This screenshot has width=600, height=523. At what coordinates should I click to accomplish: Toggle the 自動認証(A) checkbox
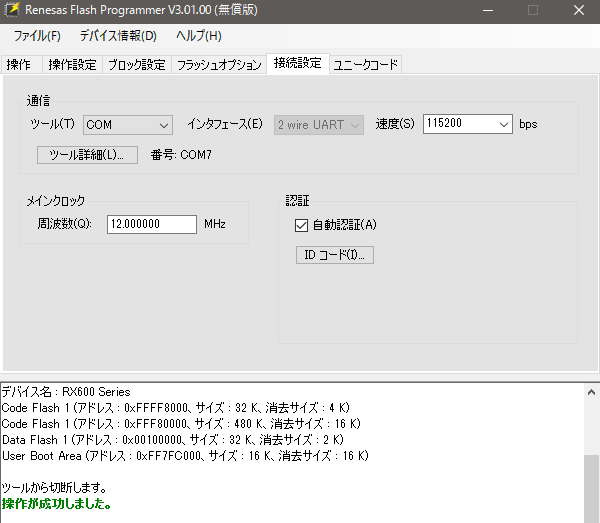tap(301, 225)
